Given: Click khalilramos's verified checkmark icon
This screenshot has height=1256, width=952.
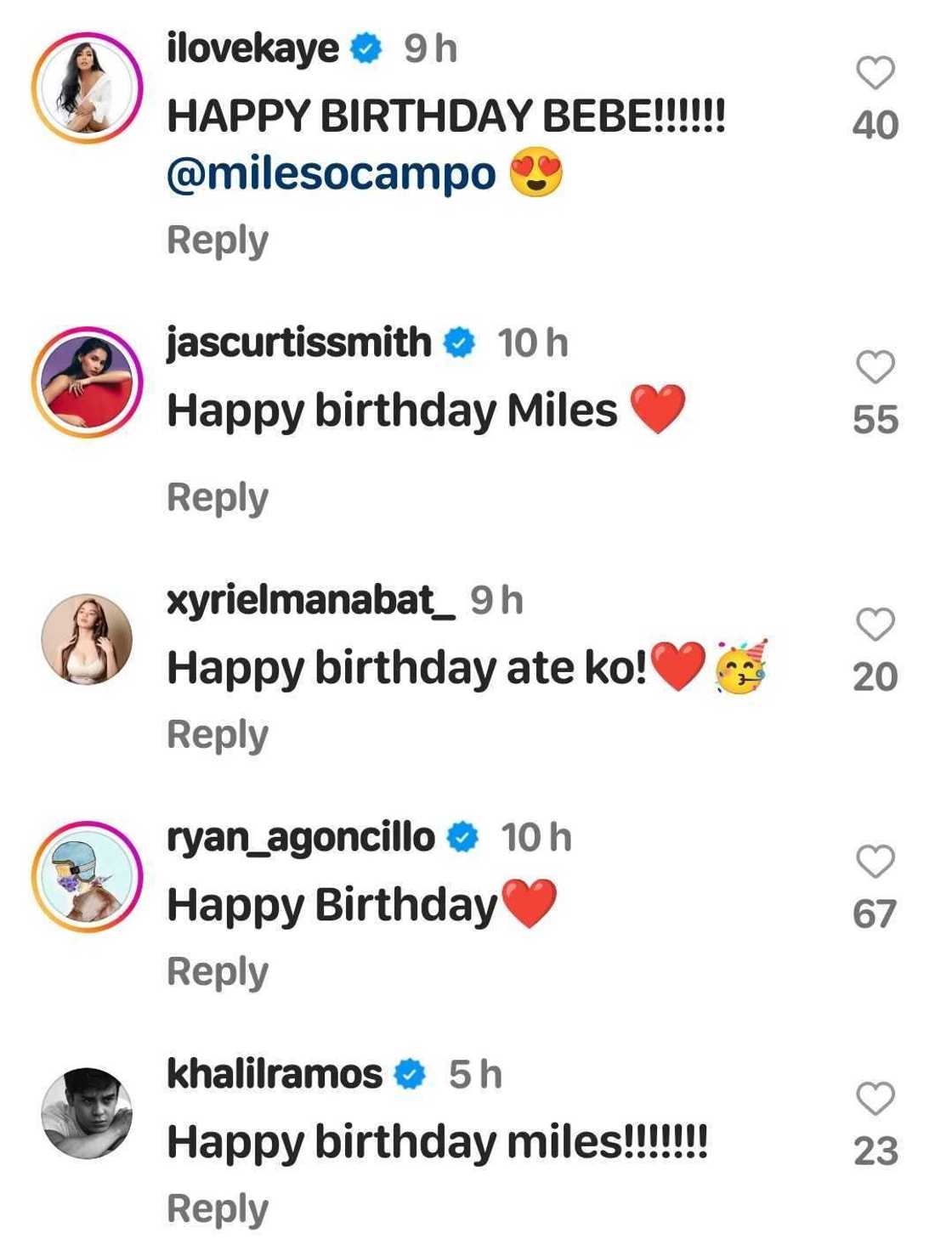Looking at the screenshot, I should pos(408,1072).
